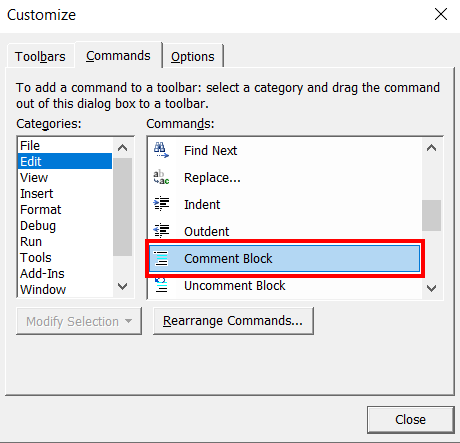Click Commands list scroll down arrow
Image resolution: width=460 pixels, height=443 pixels.
[431, 288]
